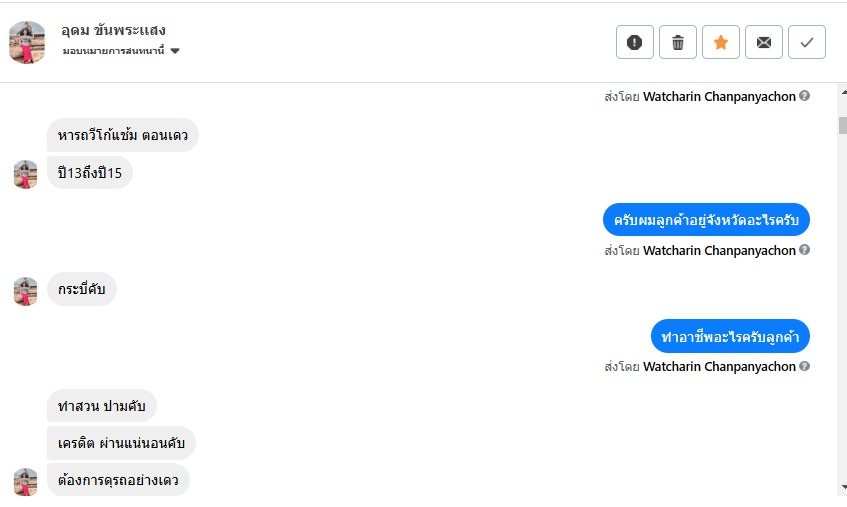Click the scroll down arrow of chat
This screenshot has width=847, height=507.
click(x=842, y=487)
